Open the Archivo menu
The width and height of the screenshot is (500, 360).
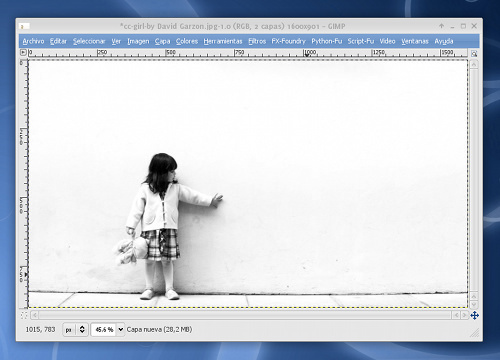pos(33,41)
